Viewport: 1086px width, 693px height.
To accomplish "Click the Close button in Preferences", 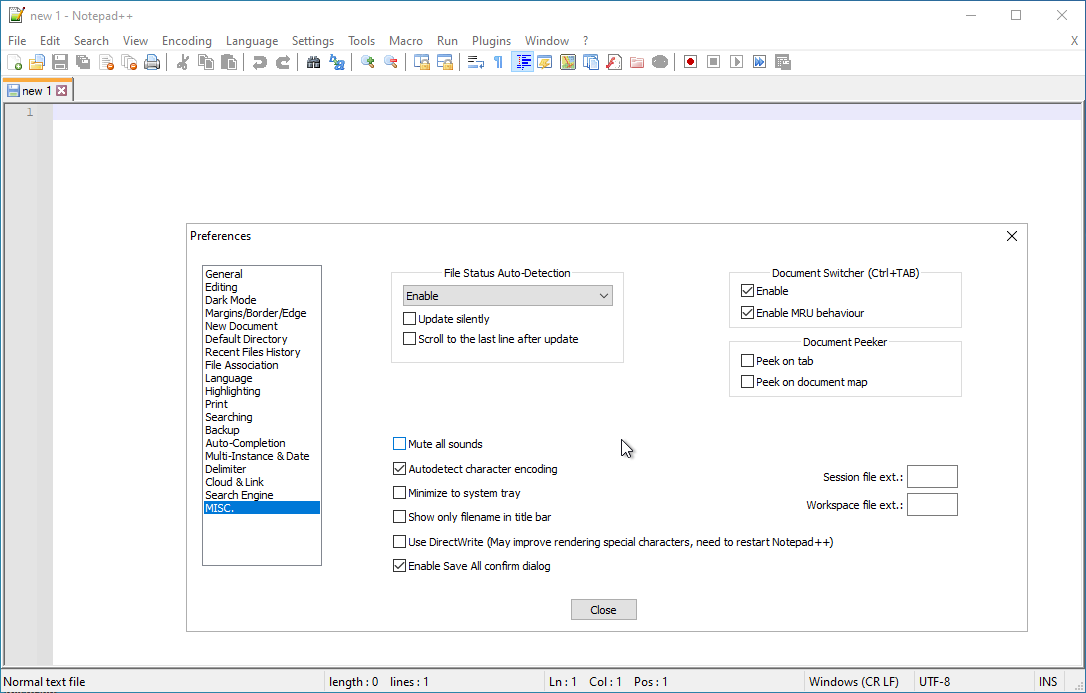I will tap(603, 610).
